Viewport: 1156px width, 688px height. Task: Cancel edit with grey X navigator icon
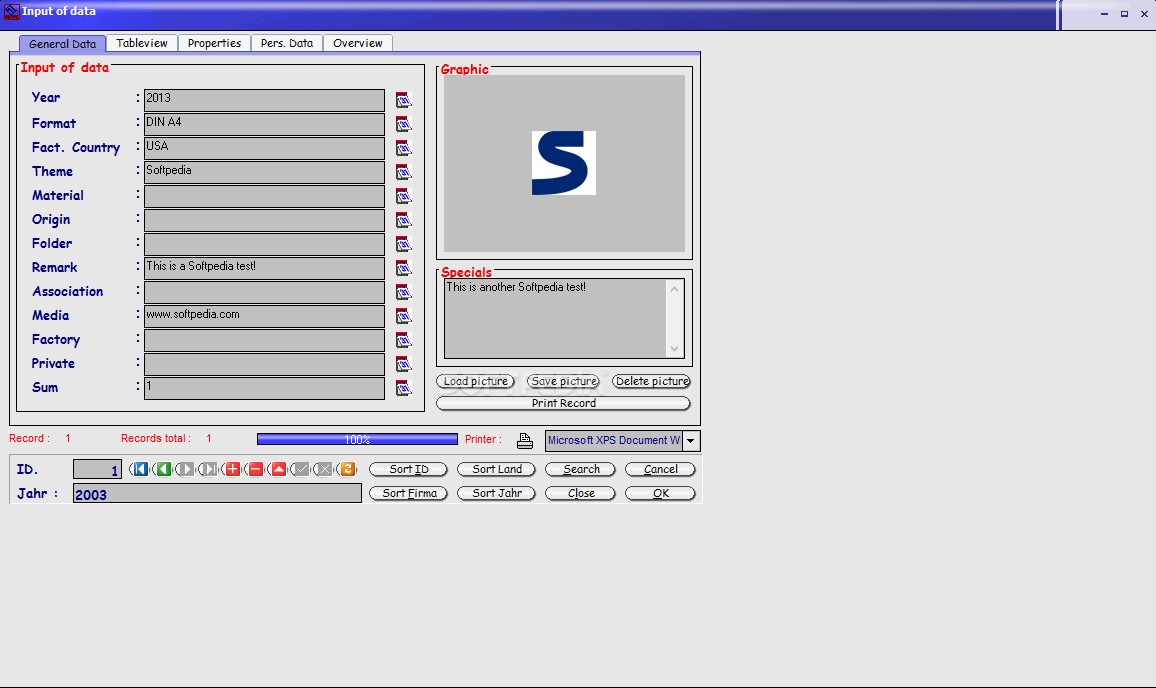324,469
